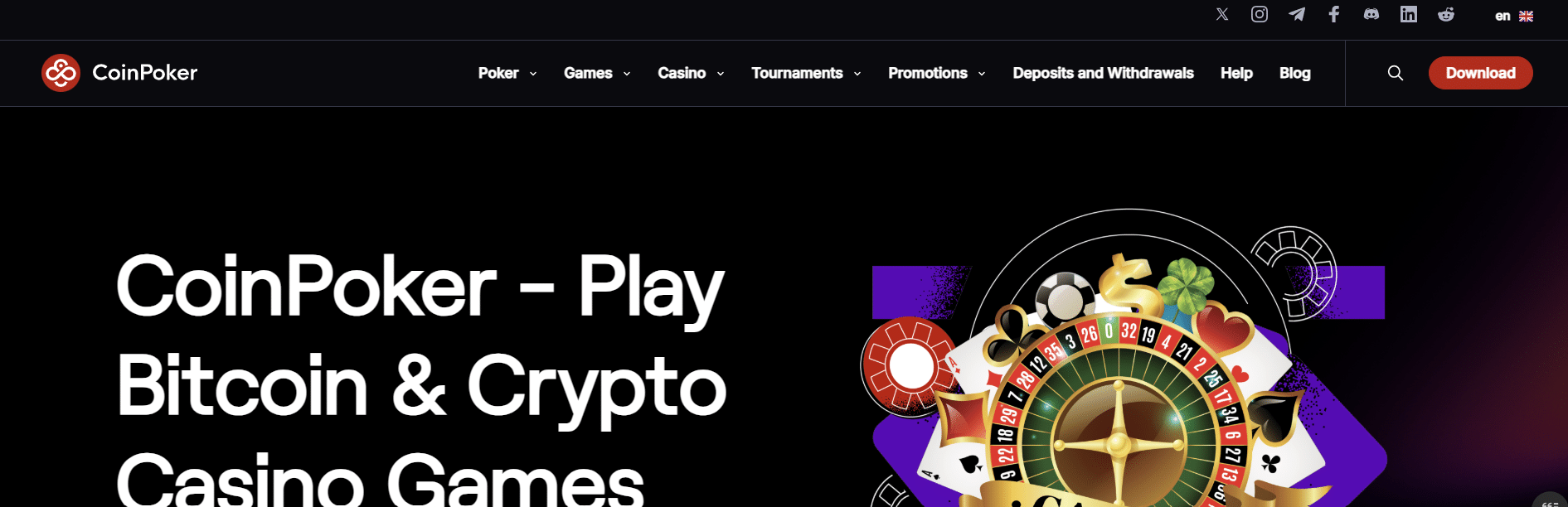Open the Promotions dropdown
This screenshot has height=507, width=1568.
point(937,73)
